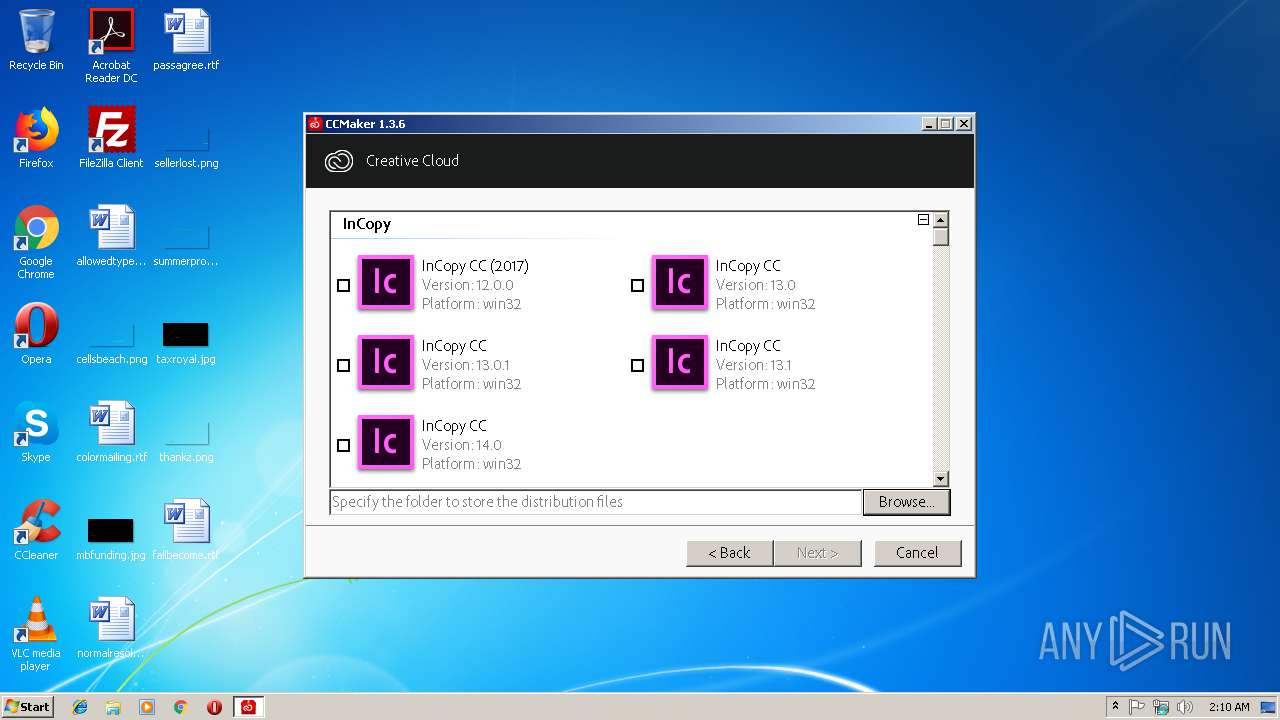Click the CCMaker taskbar button
1280x720 pixels.
point(248,707)
